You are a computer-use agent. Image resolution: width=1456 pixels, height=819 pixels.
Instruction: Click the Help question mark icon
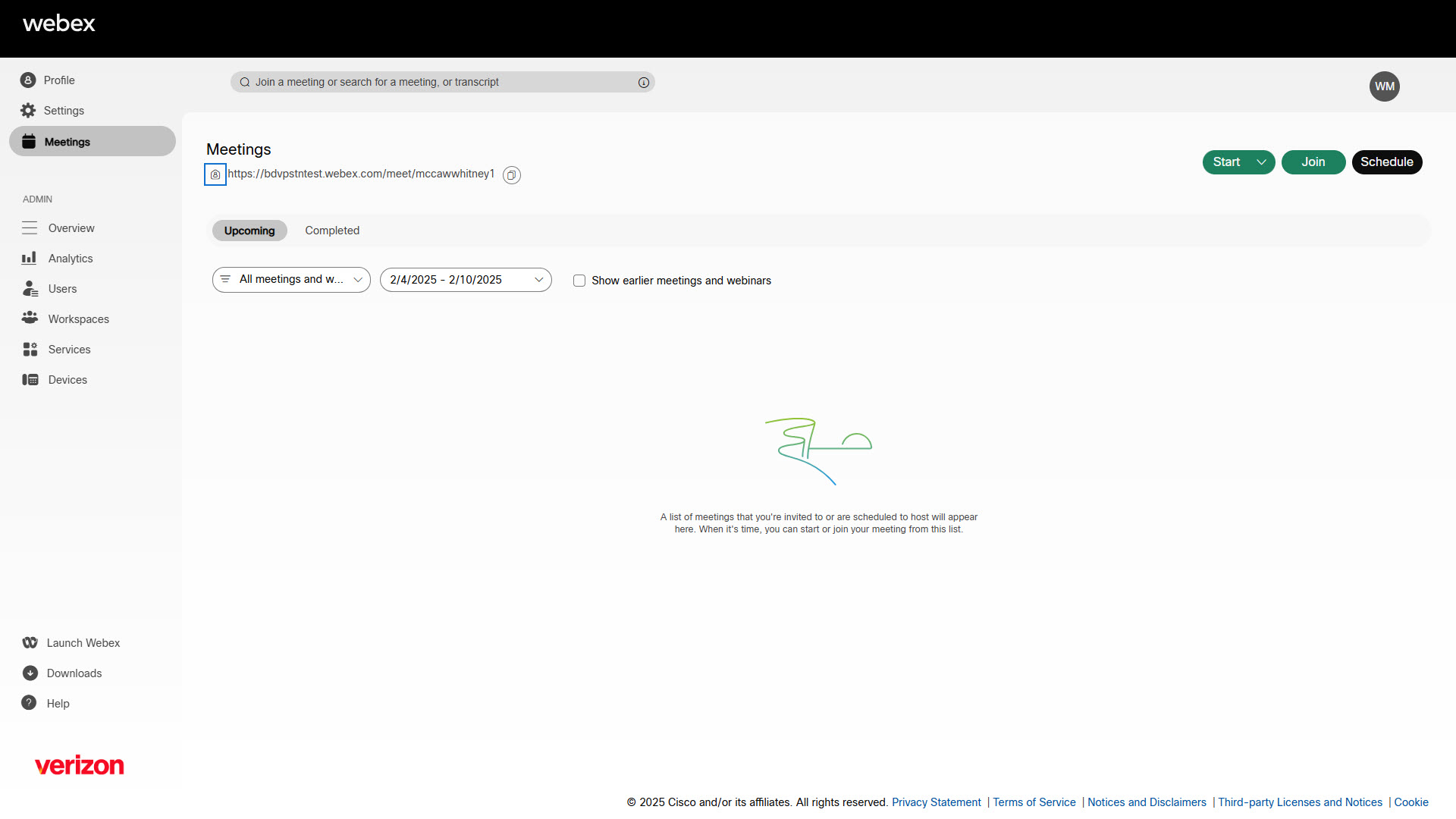(x=29, y=703)
